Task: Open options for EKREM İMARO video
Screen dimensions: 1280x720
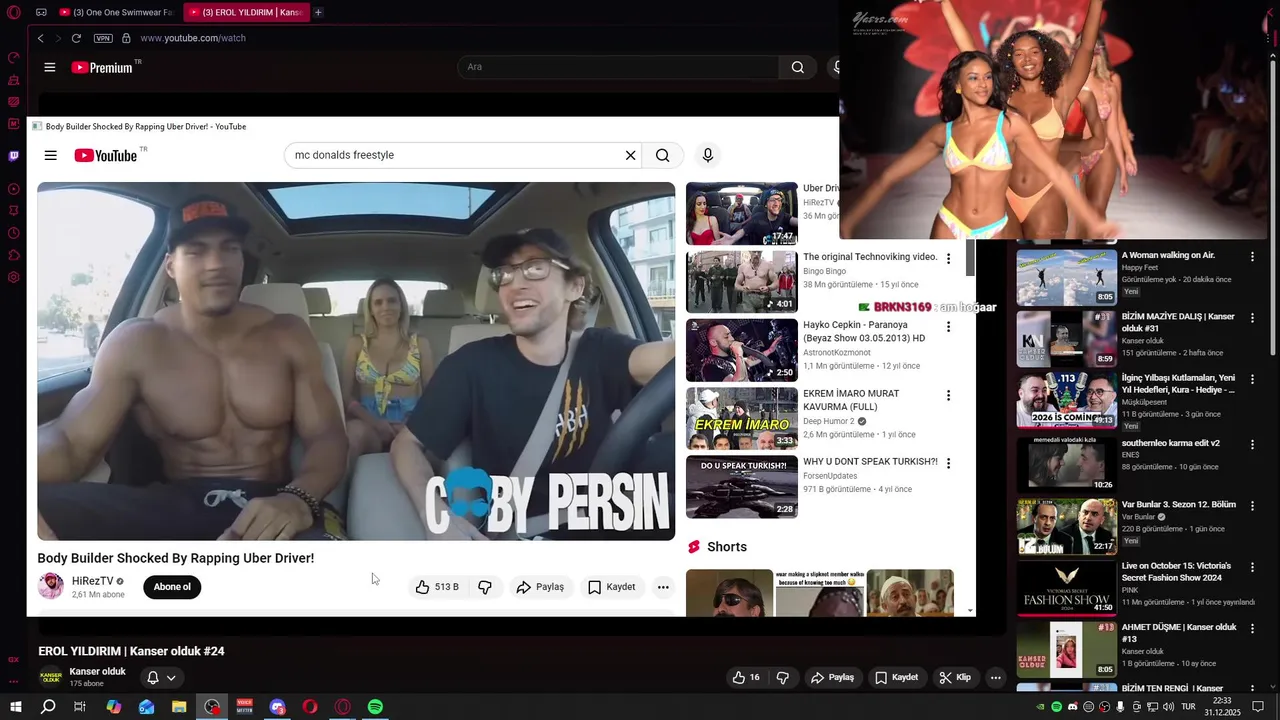Action: point(948,395)
